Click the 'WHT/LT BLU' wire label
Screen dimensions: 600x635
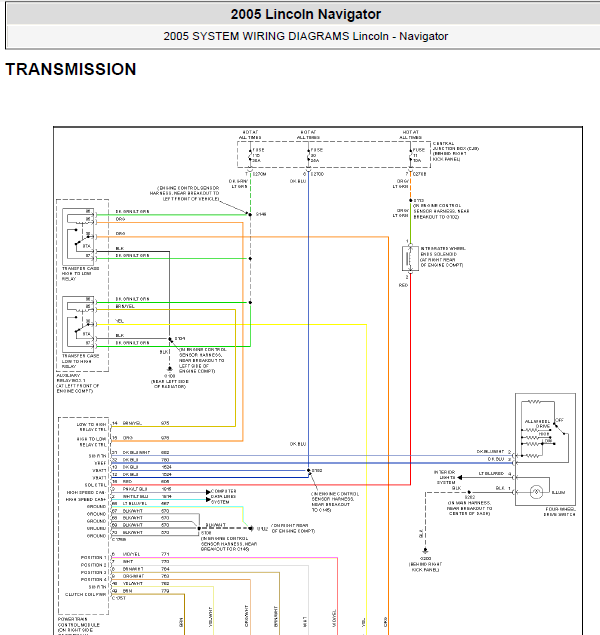[135, 496]
